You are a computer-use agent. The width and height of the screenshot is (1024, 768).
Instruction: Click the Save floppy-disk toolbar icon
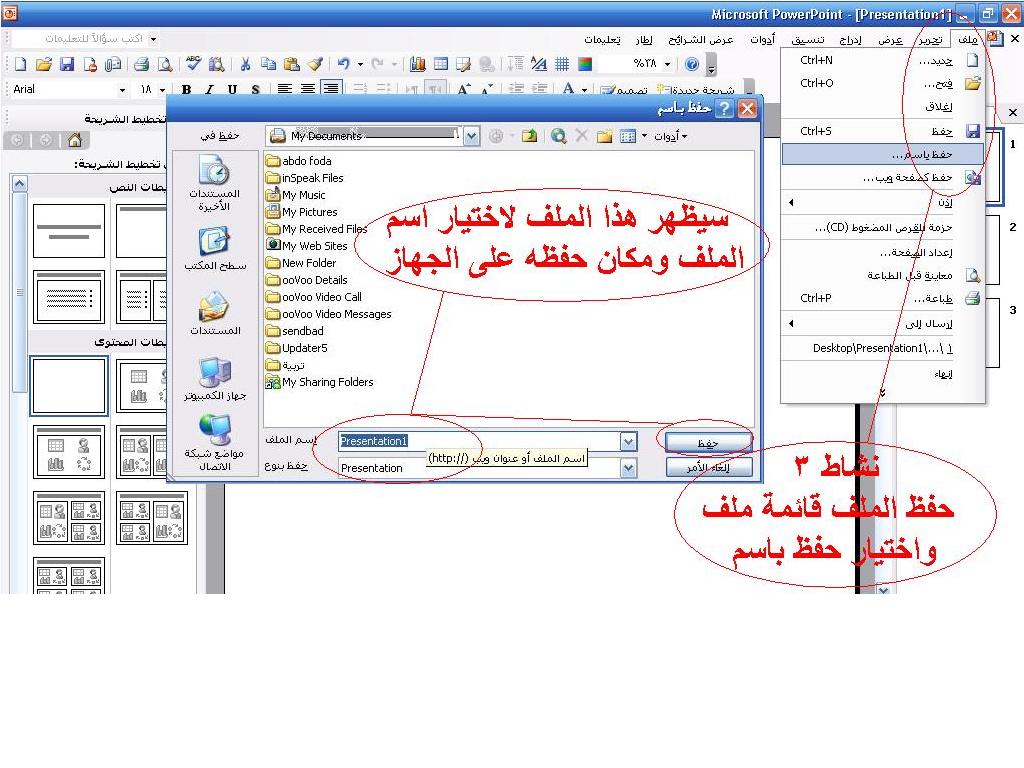tap(67, 64)
